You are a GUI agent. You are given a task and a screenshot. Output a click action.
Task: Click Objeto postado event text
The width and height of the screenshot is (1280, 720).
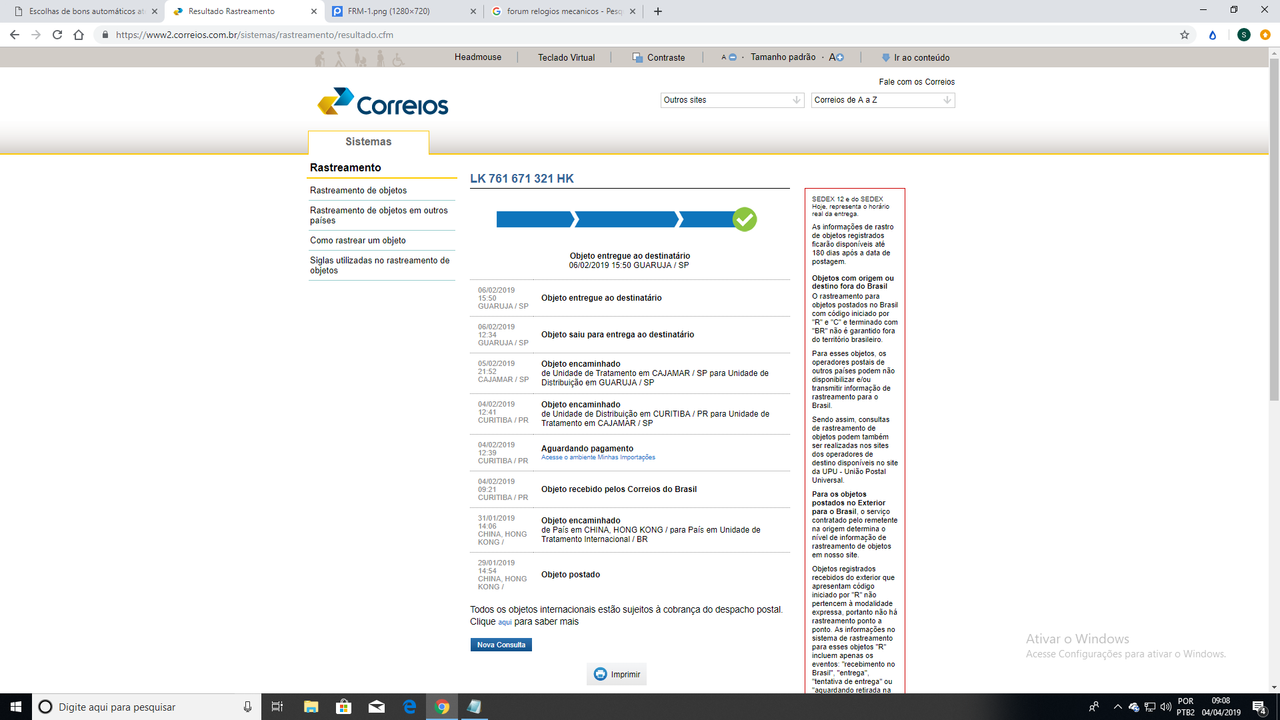tap(570, 575)
